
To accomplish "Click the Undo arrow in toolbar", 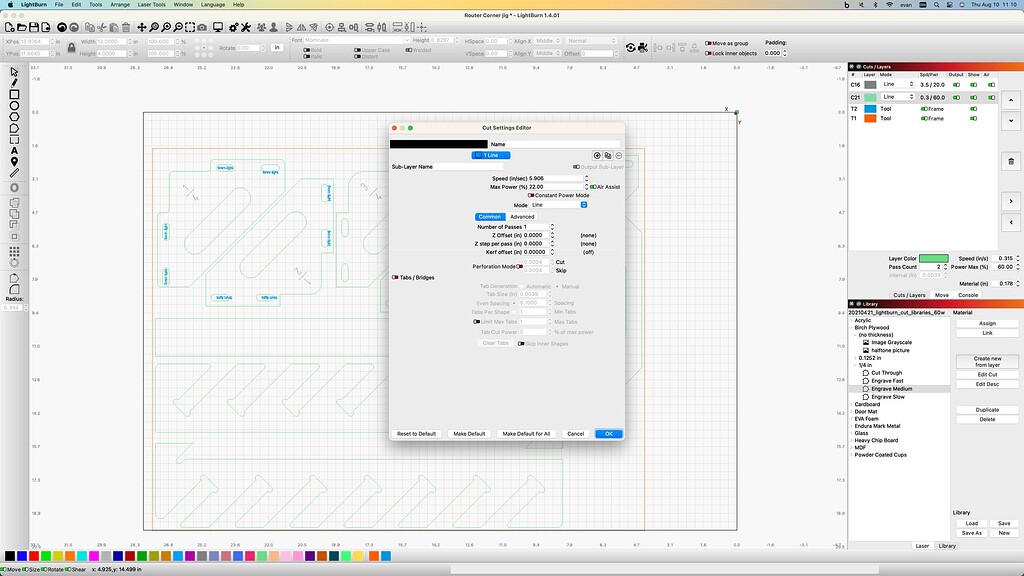I will point(62,27).
